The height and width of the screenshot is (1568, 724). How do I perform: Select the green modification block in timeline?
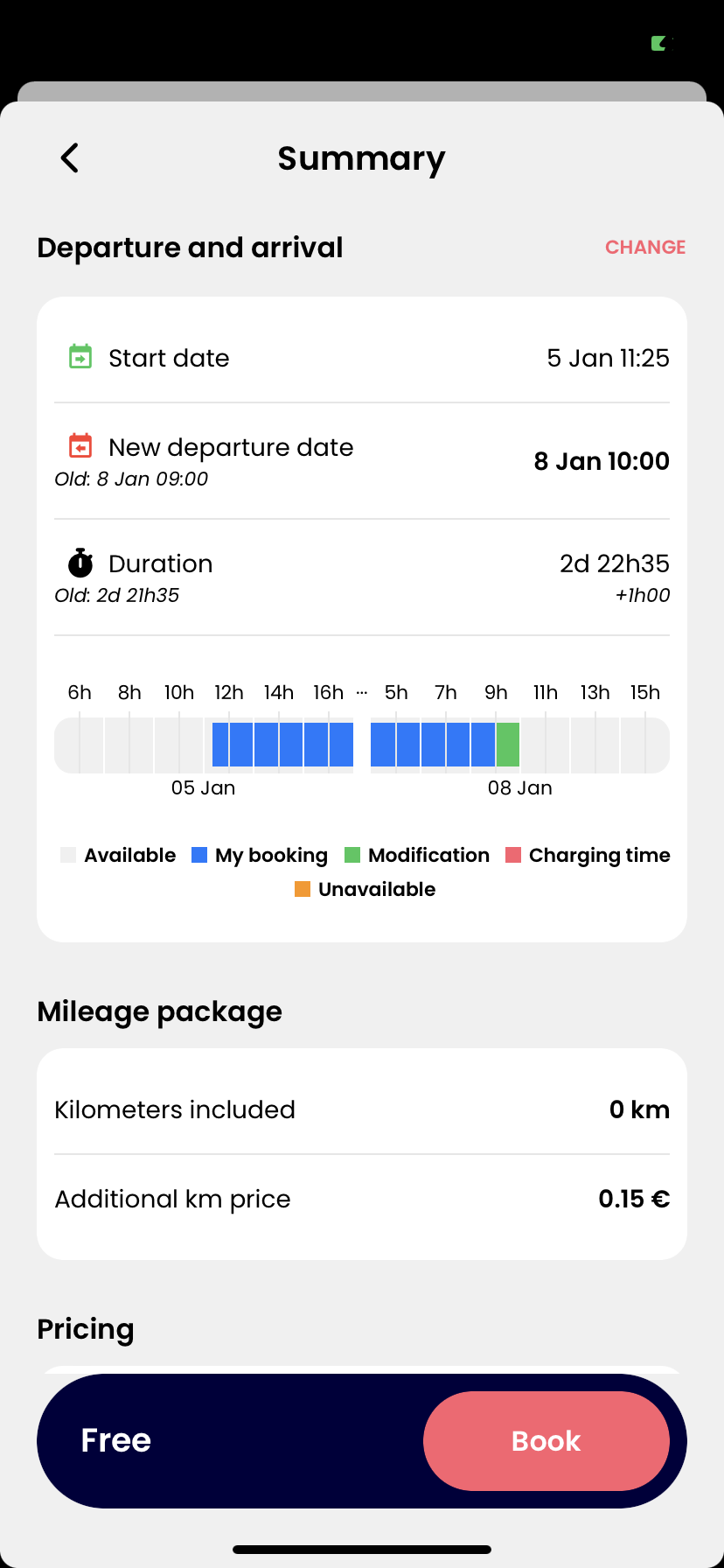pyautogui.click(x=508, y=745)
